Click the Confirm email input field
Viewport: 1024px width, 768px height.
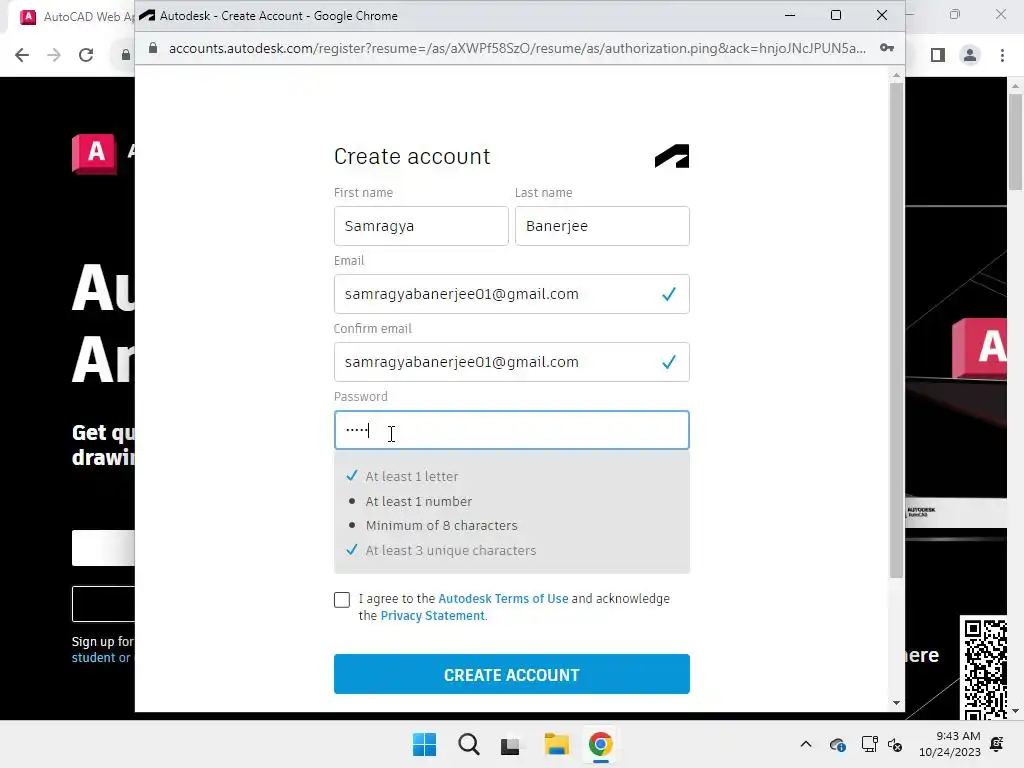pyautogui.click(x=511, y=362)
